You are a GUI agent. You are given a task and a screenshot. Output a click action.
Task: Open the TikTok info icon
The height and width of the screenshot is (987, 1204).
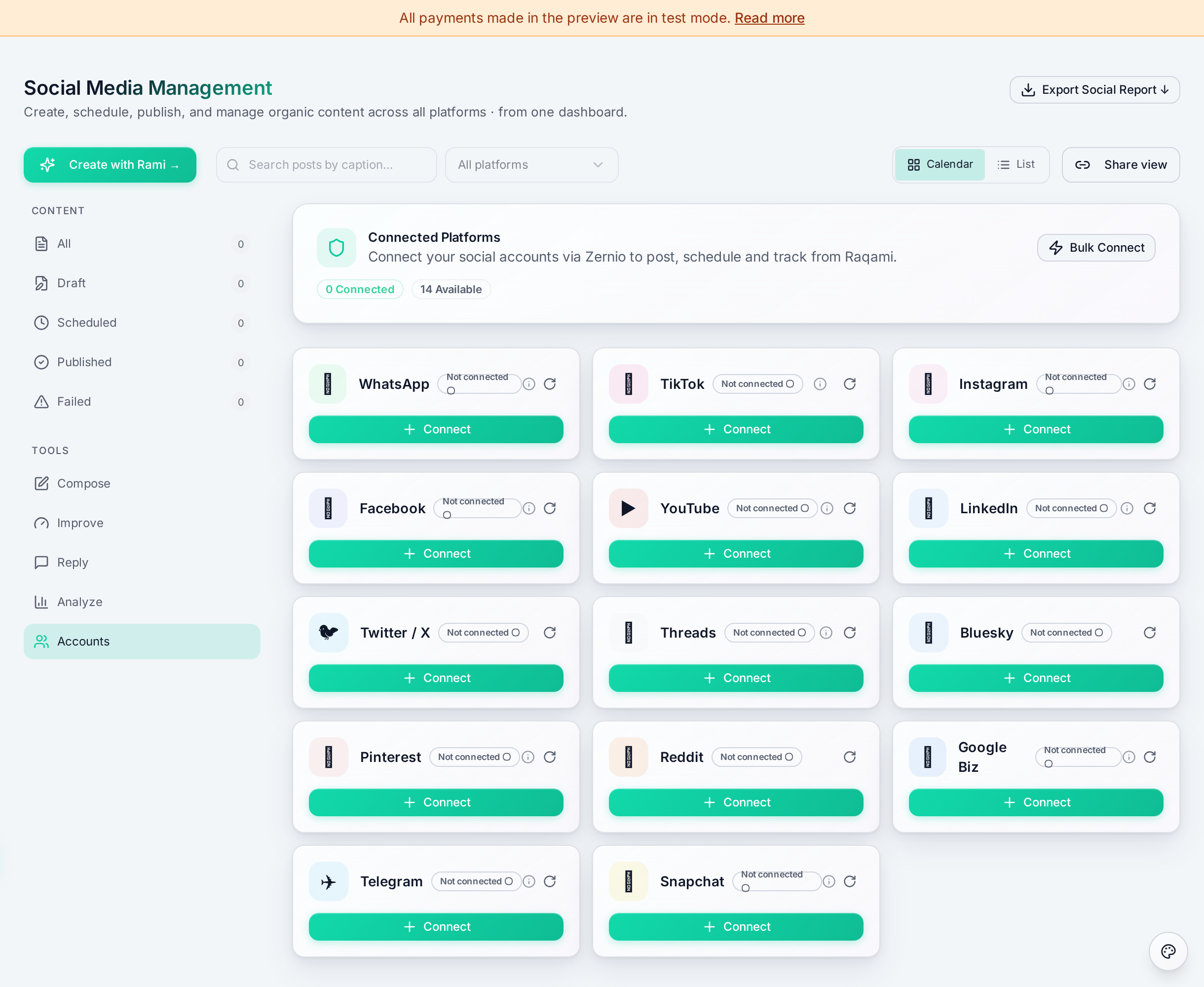820,384
